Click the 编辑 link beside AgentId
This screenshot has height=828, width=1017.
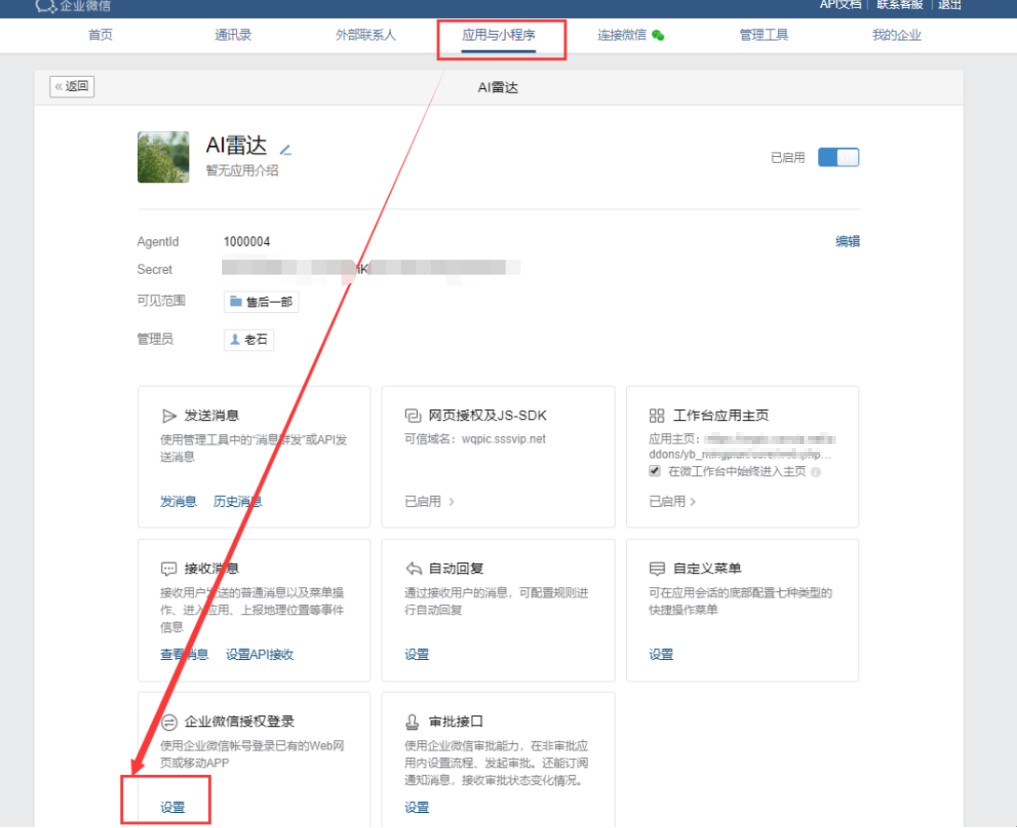[848, 241]
